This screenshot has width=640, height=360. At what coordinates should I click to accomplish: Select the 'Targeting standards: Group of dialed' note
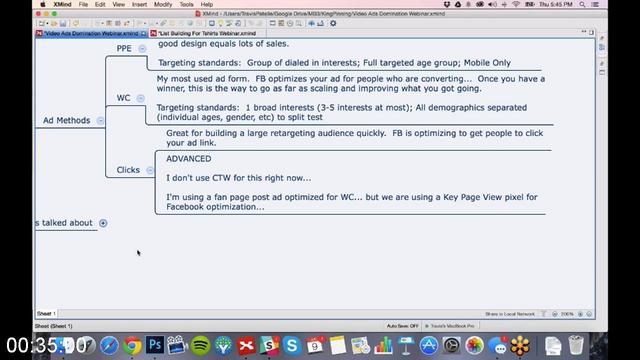pyautogui.click(x=335, y=63)
